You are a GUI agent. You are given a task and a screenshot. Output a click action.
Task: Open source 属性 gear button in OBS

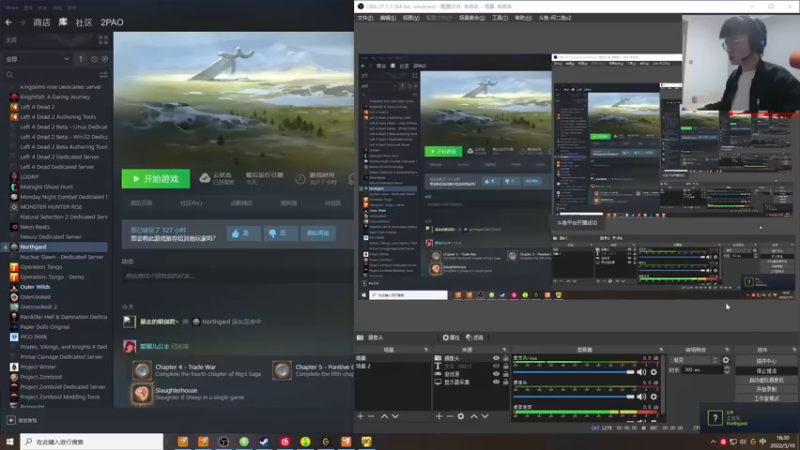pos(451,338)
